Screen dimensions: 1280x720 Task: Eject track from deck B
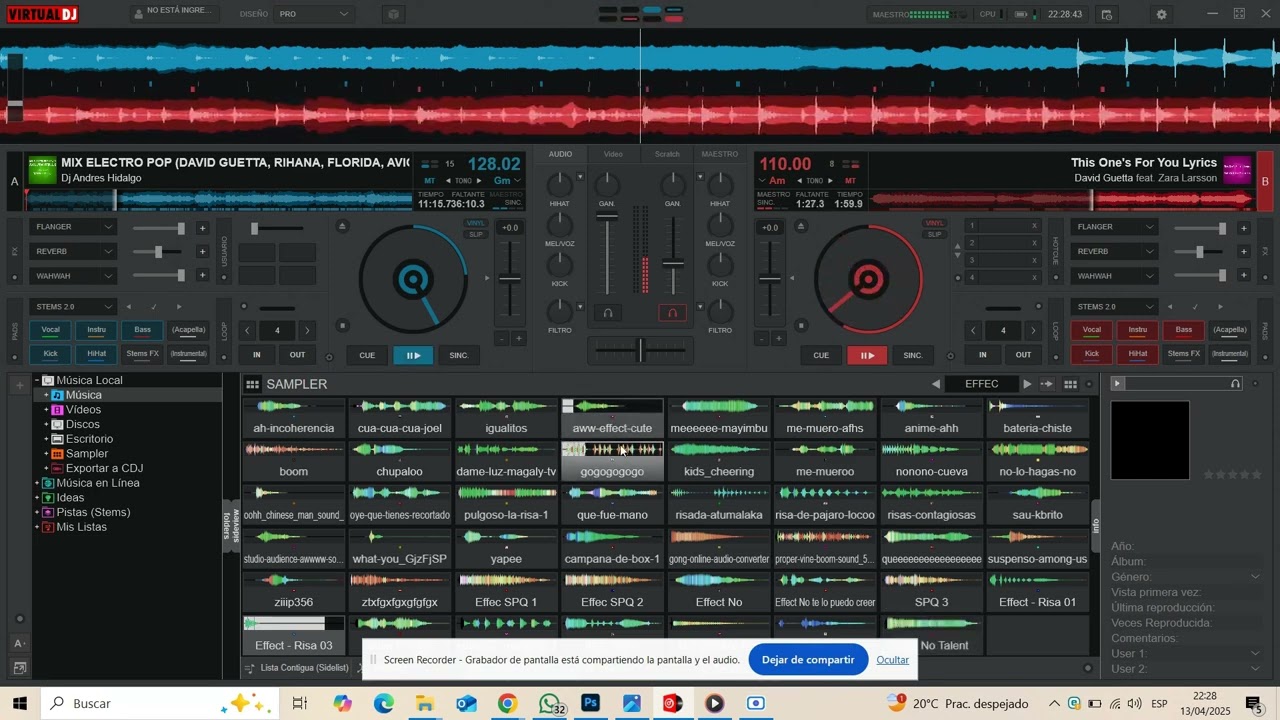(x=800, y=226)
